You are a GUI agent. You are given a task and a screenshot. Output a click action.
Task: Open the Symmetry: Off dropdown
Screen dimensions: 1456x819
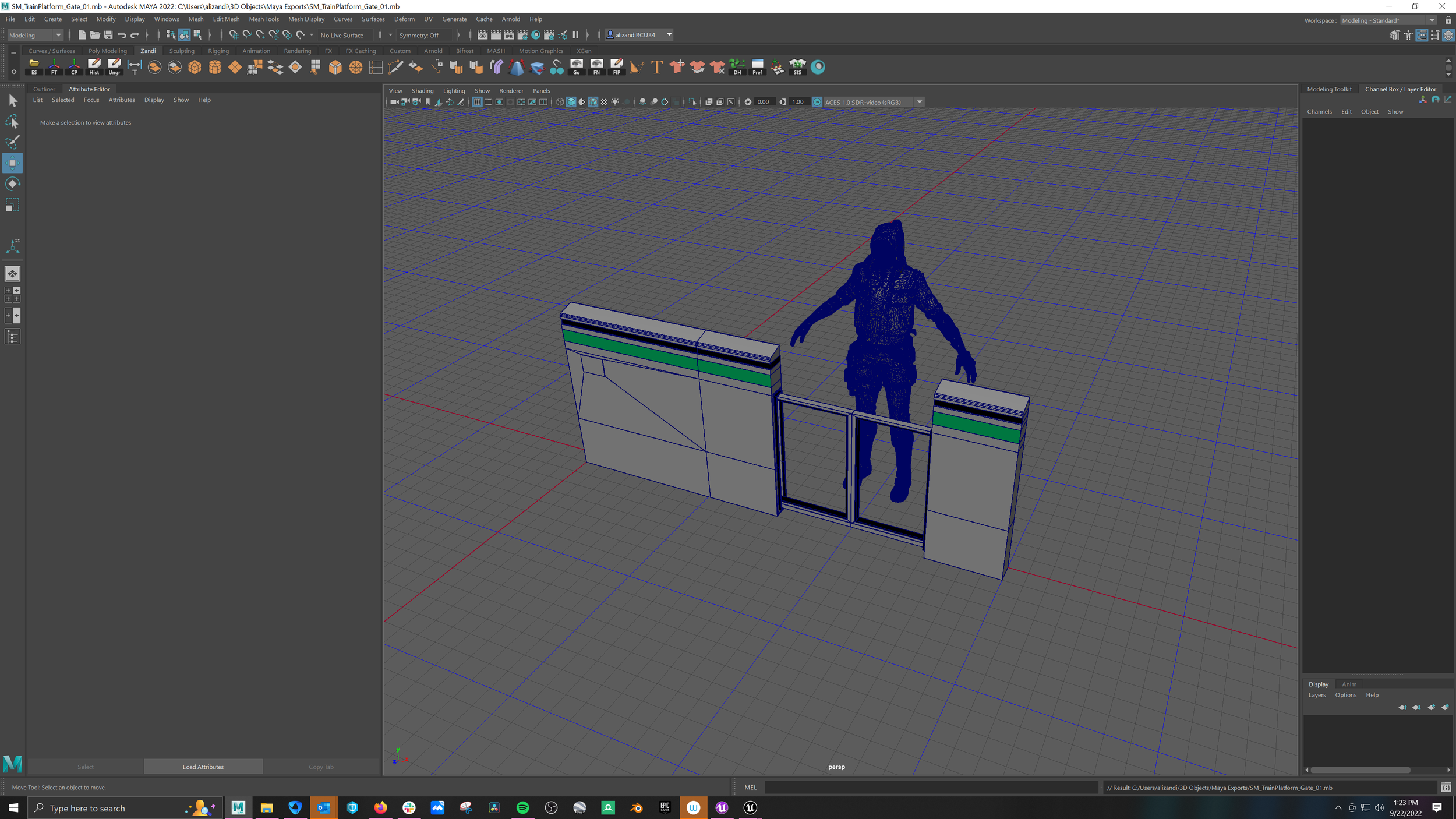tap(425, 36)
